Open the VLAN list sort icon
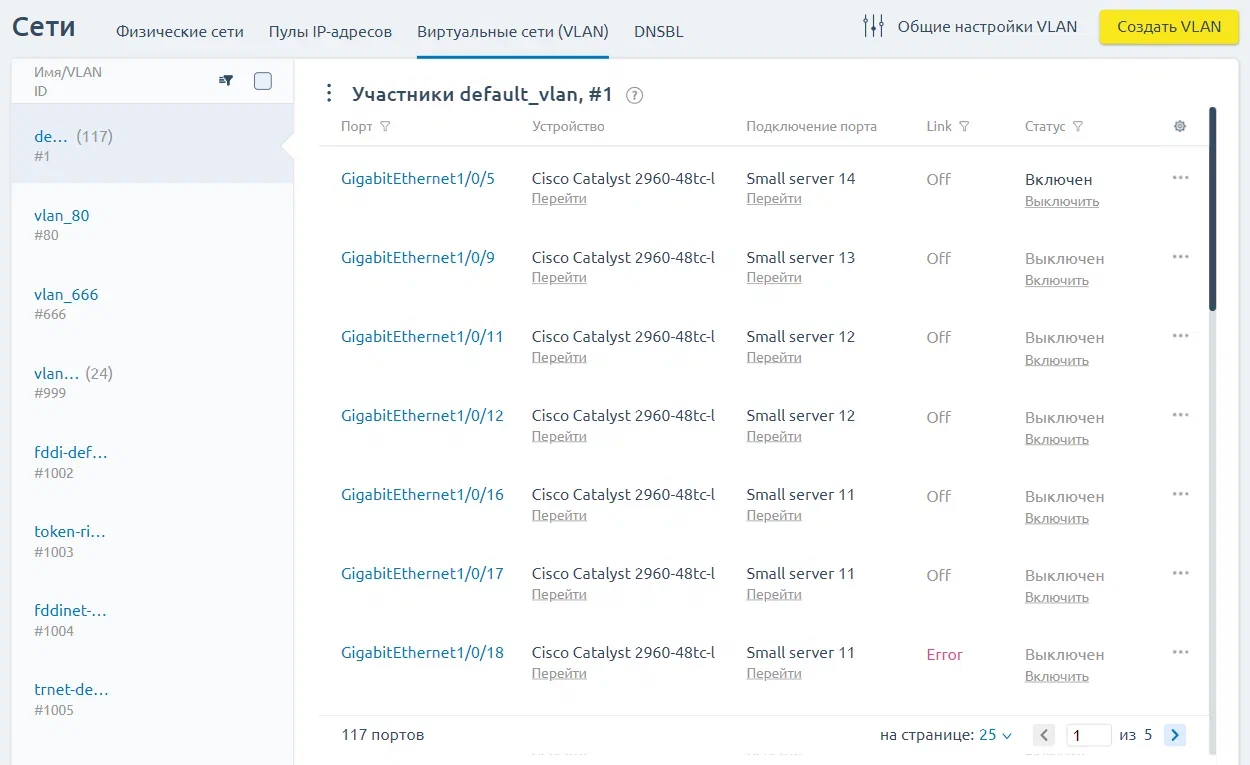 click(225, 80)
